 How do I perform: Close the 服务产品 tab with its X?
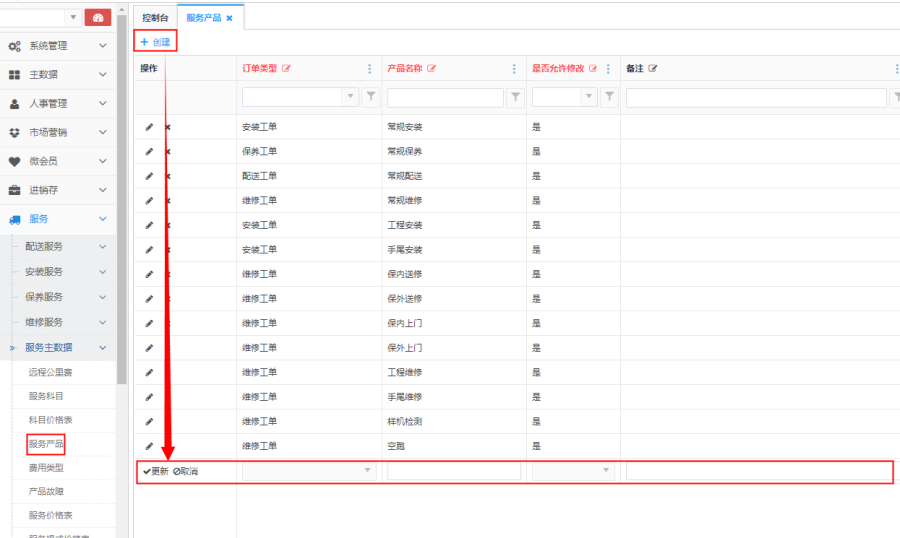coord(229,18)
